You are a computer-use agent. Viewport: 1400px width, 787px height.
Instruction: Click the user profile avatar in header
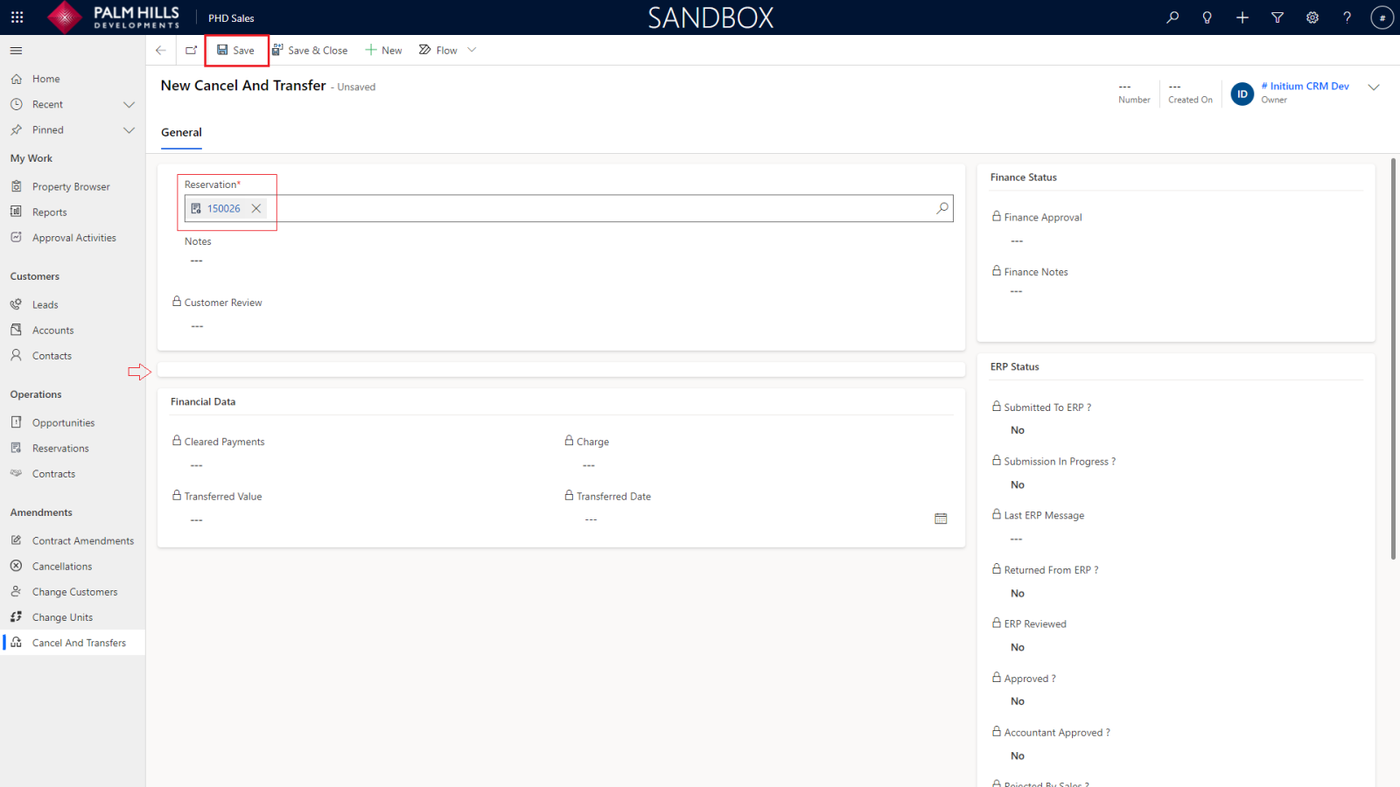pos(1382,17)
